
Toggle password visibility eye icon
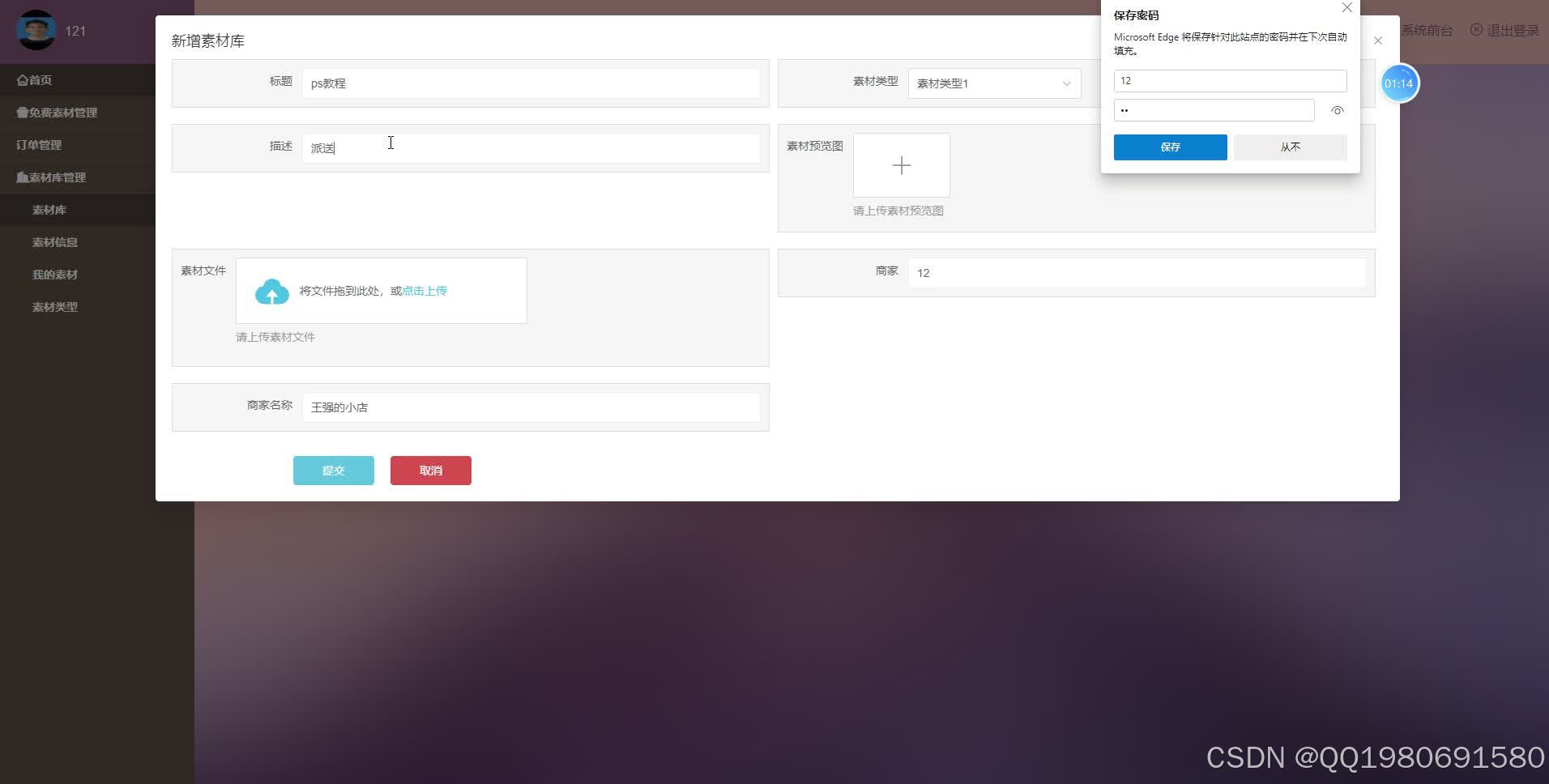1338,110
